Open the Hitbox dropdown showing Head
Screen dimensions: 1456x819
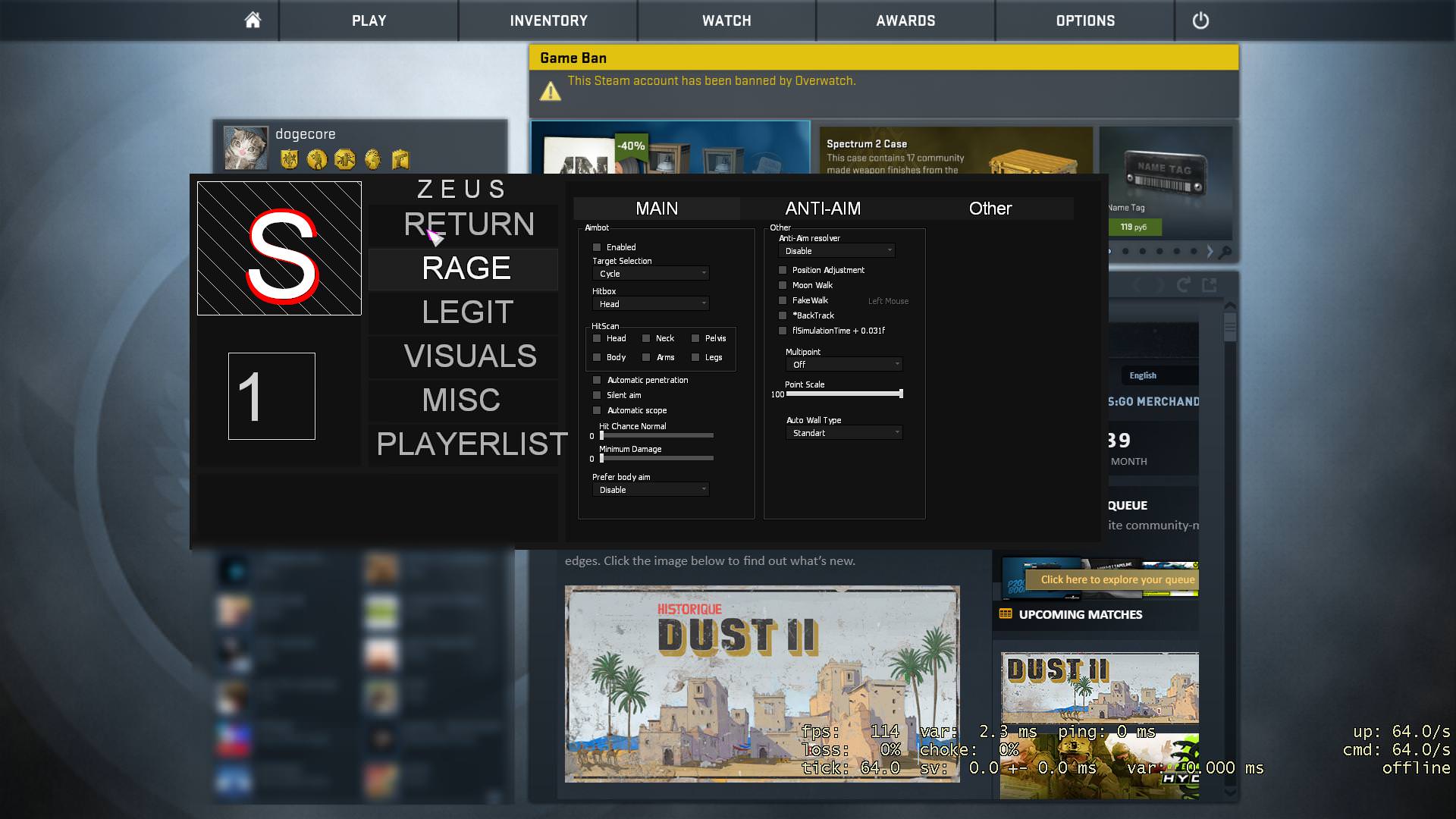click(651, 304)
